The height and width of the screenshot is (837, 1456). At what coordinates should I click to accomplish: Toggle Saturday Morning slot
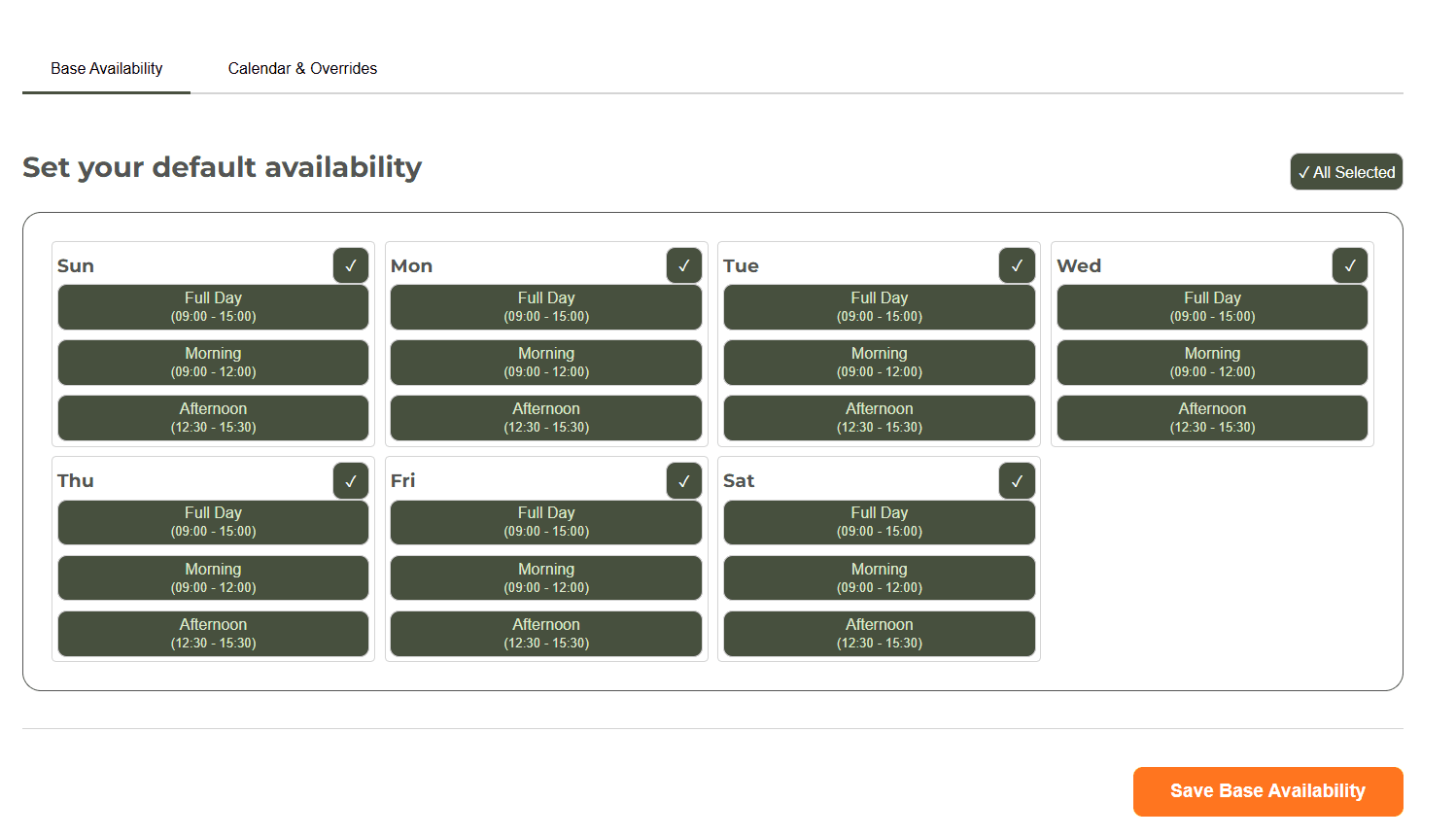pyautogui.click(x=880, y=578)
